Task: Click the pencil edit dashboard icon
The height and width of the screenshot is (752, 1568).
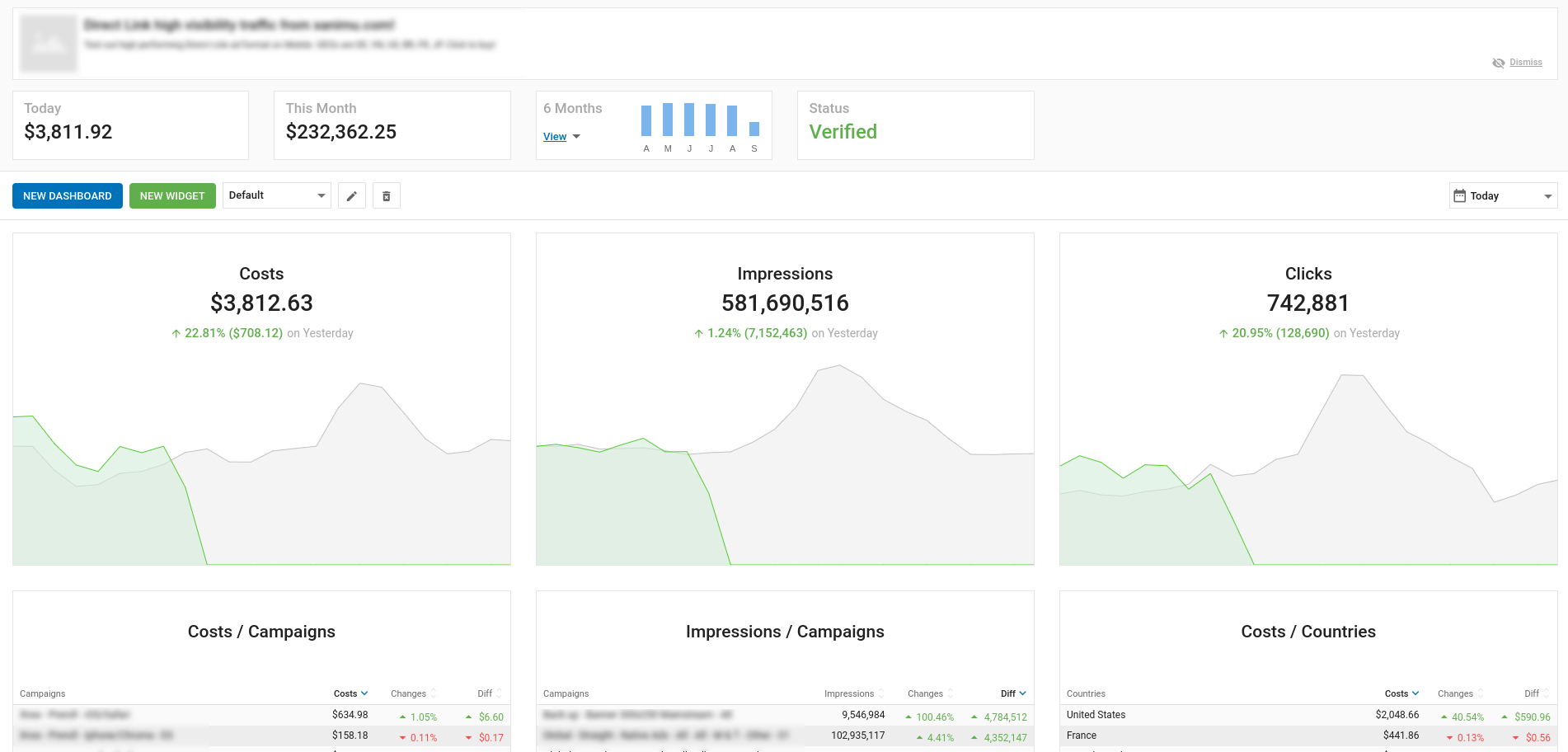Action: coord(351,196)
